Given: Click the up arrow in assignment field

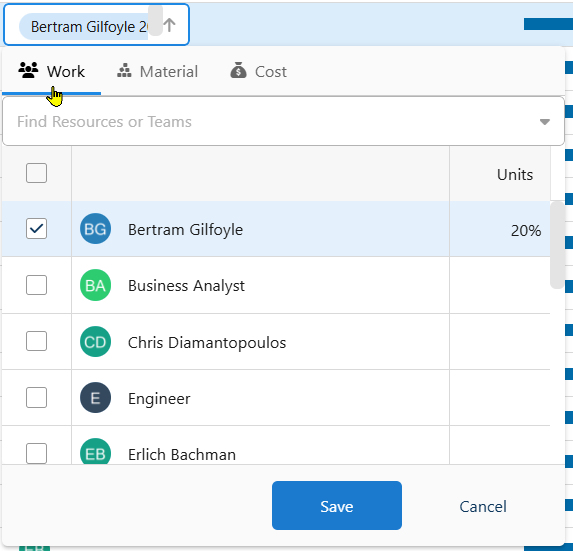Looking at the screenshot, I should click(x=169, y=25).
